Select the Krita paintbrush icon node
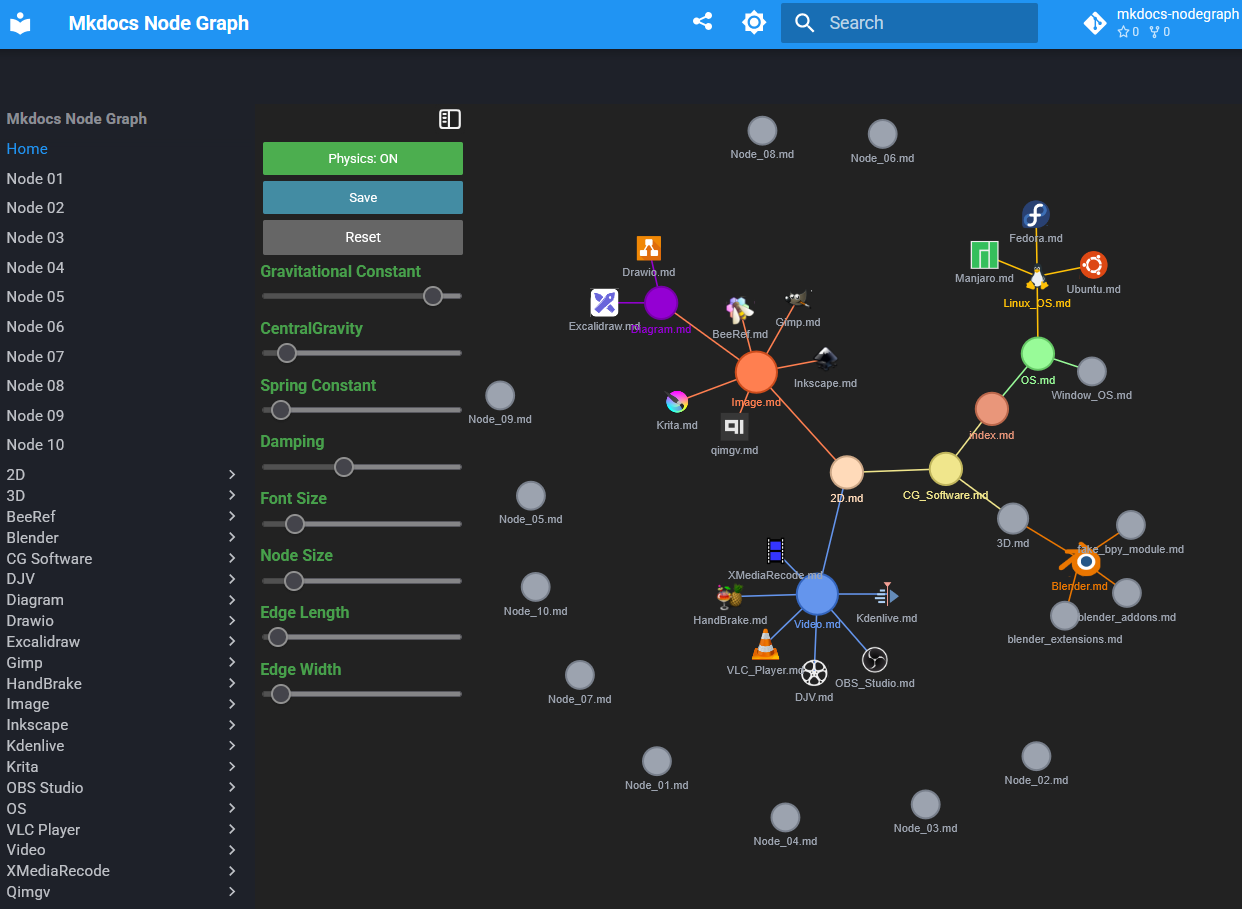 click(x=677, y=402)
